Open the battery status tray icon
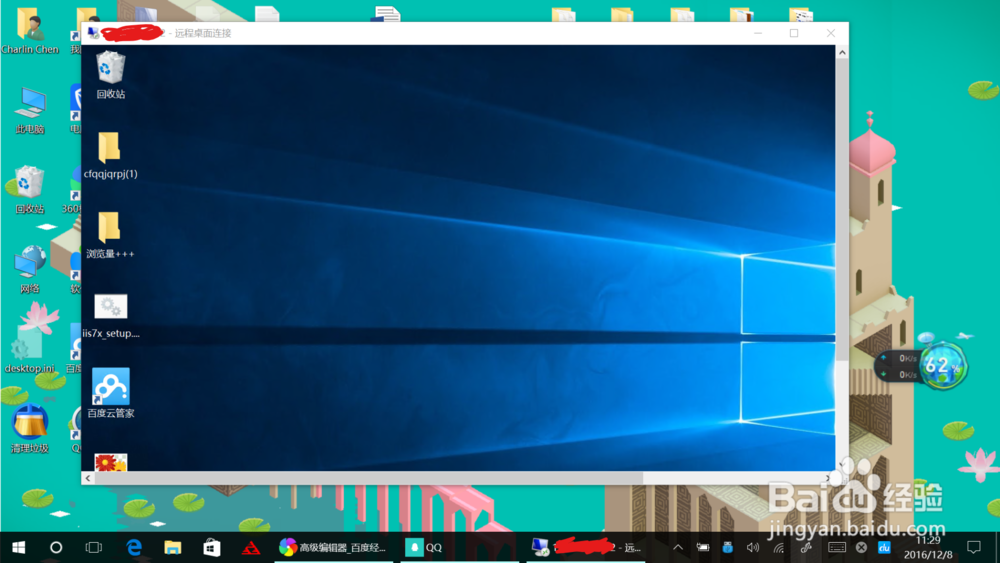The height and width of the screenshot is (563, 1000). (x=703, y=547)
